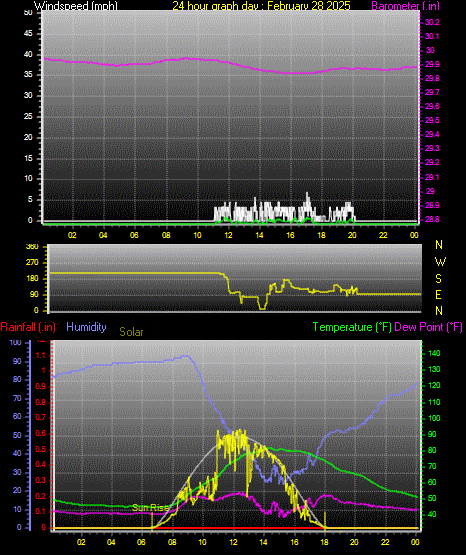Image resolution: width=466 pixels, height=555 pixels.
Task: Click the Temperature (°F) legend label
Action: coord(352,327)
